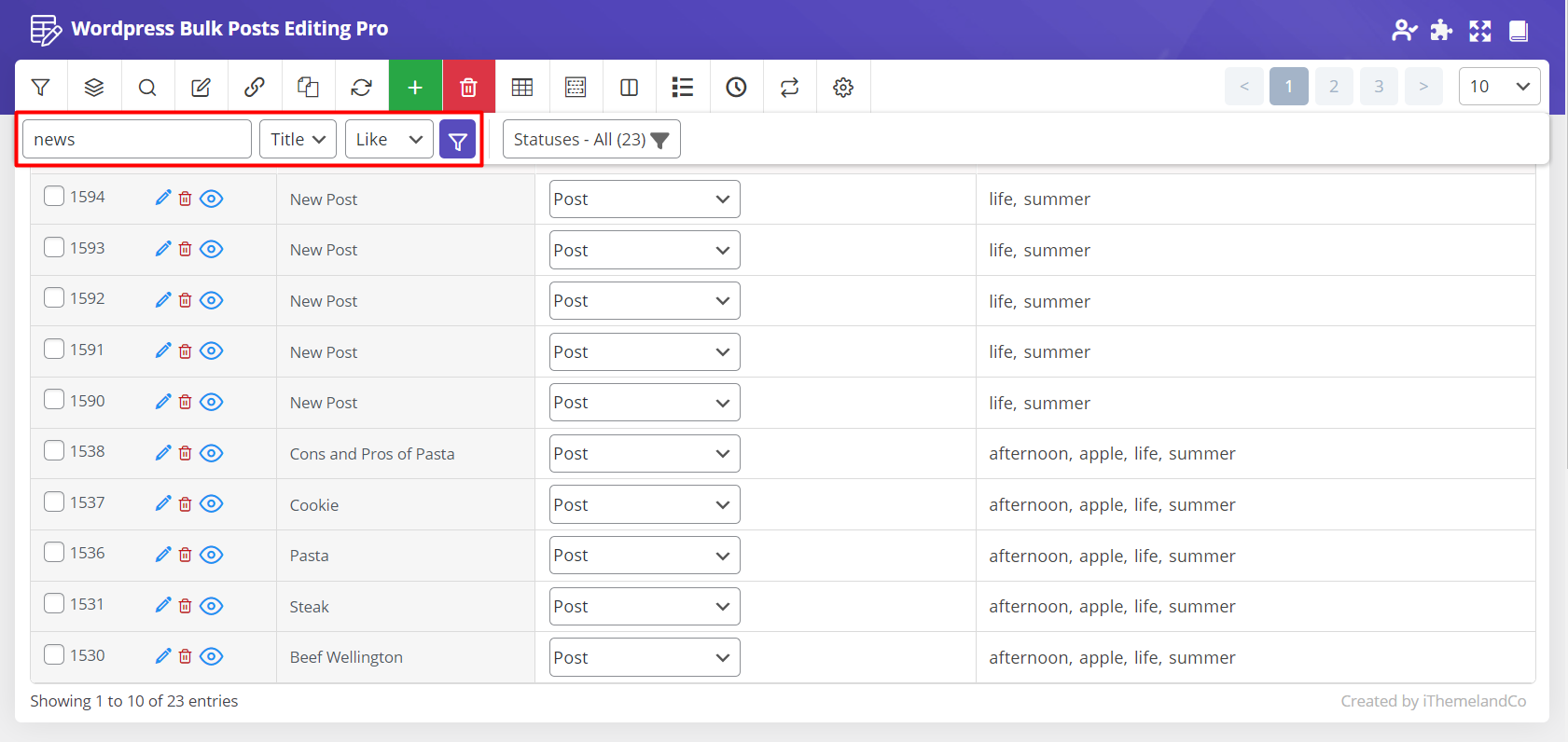Click tags cell of Cookie row
The image size is (1568, 742).
pyautogui.click(x=1256, y=504)
